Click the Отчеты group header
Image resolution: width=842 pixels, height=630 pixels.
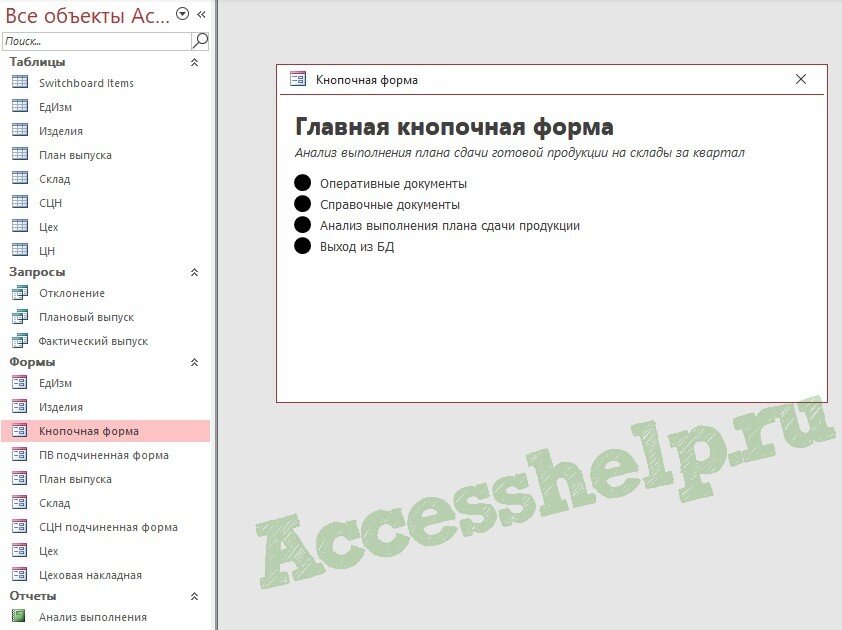tap(33, 596)
